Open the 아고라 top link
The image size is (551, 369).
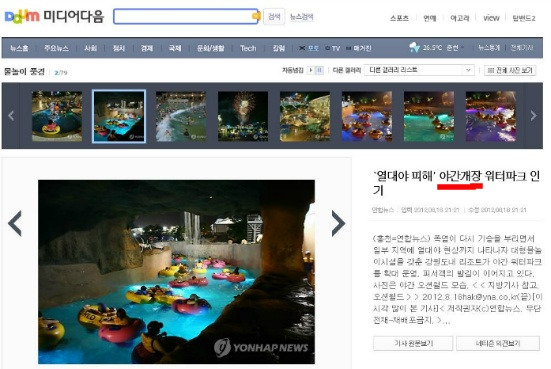pos(460,18)
